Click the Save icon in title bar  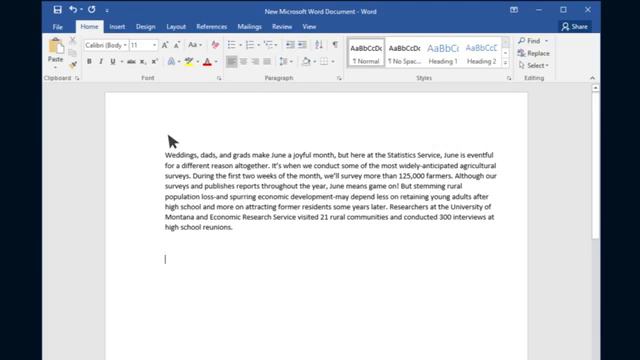[58, 10]
